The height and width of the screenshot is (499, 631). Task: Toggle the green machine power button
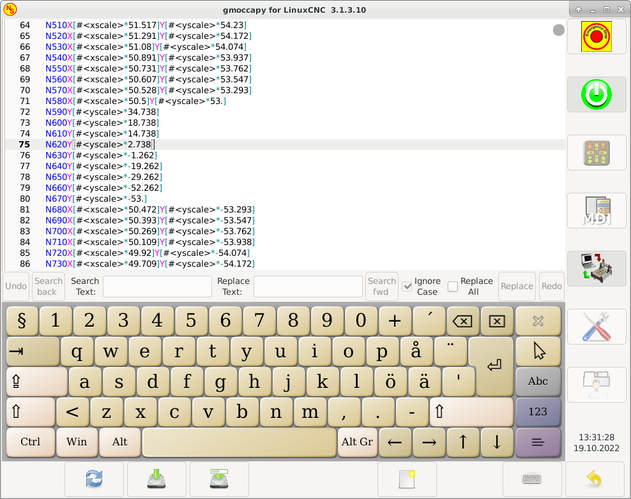tap(596, 94)
